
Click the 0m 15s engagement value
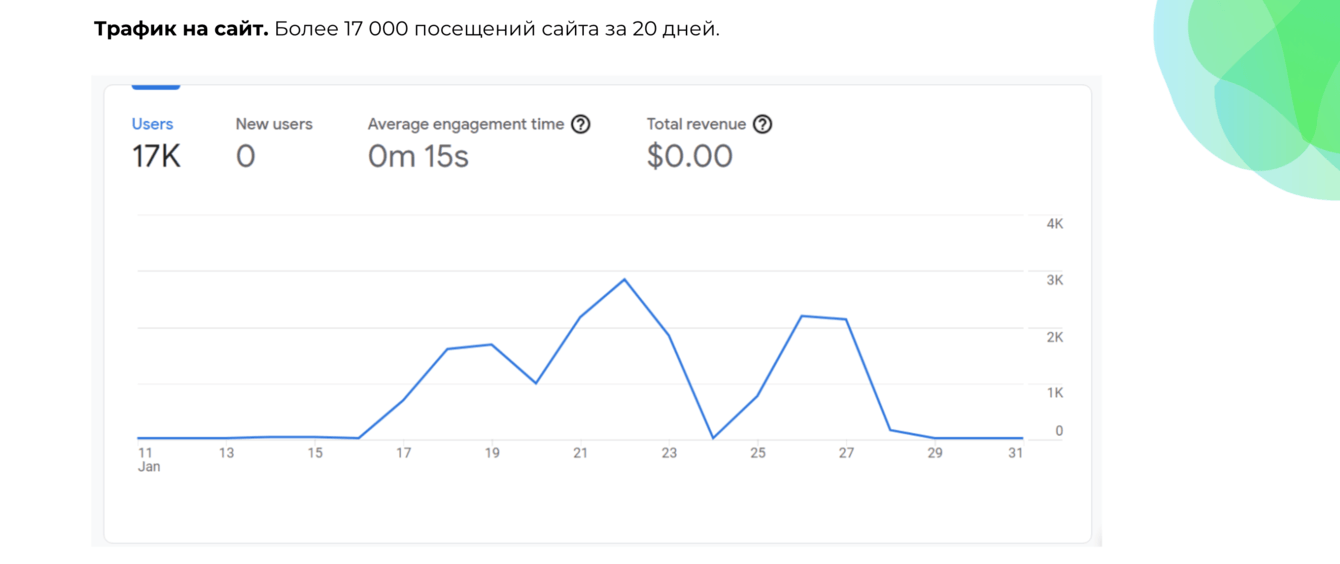click(x=418, y=156)
